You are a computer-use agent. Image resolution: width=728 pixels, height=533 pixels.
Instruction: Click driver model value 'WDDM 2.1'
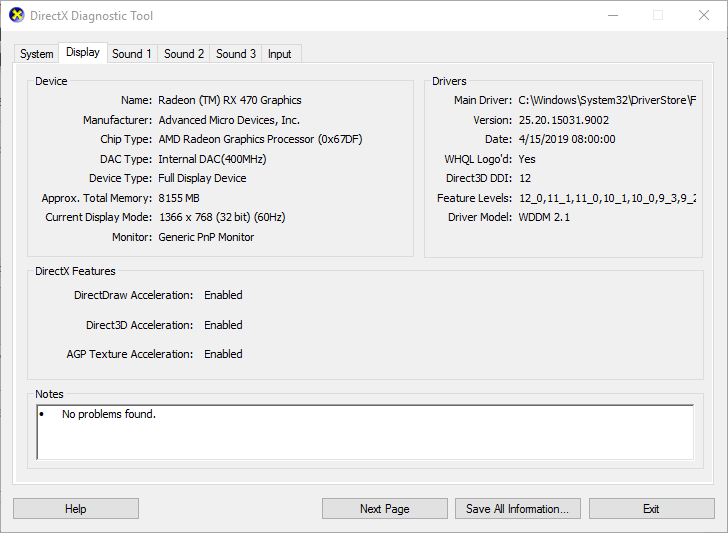pos(544,217)
